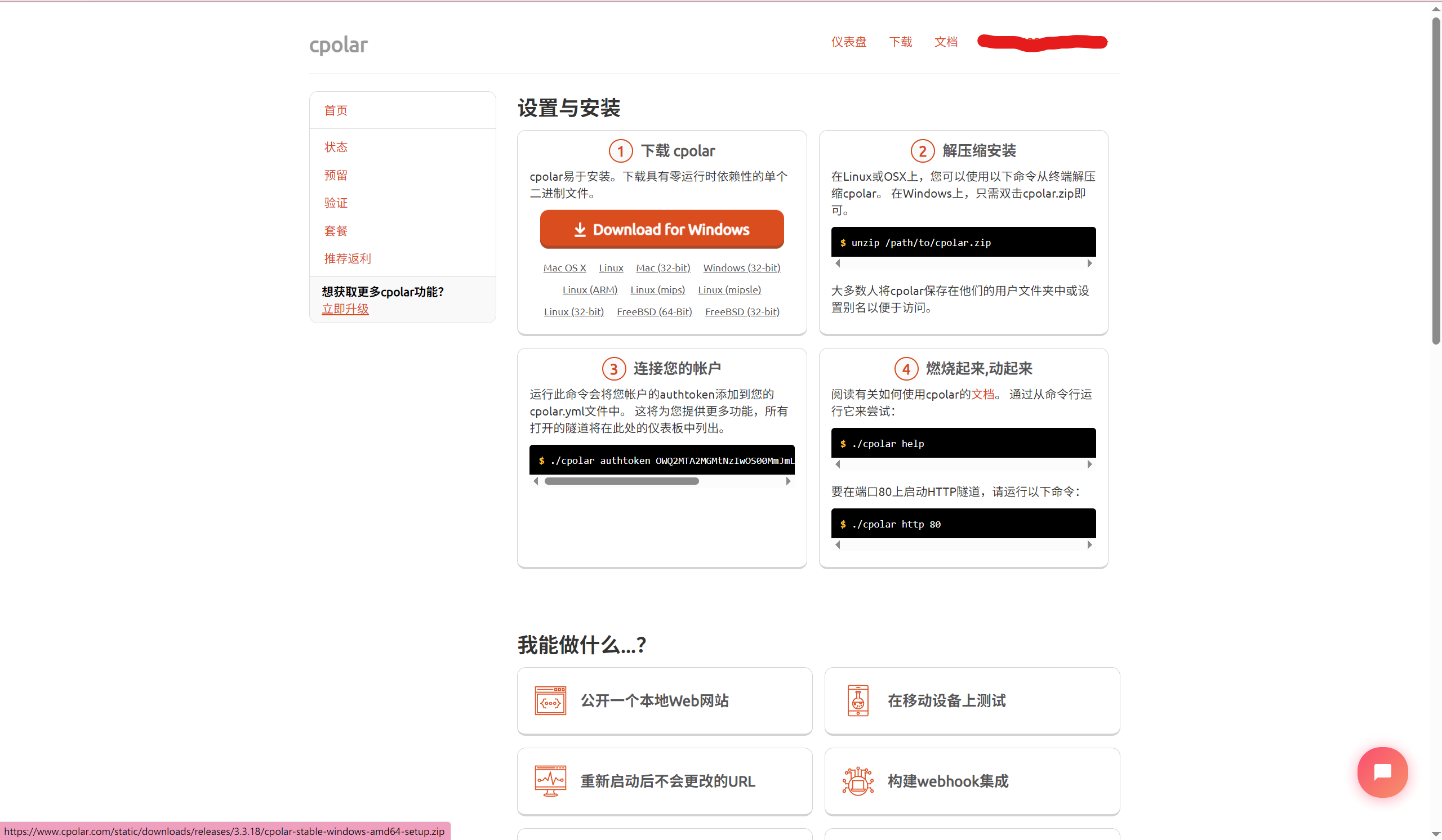Screen dimensions: 1442x840
Task: Download the Linux version link
Action: [611, 267]
